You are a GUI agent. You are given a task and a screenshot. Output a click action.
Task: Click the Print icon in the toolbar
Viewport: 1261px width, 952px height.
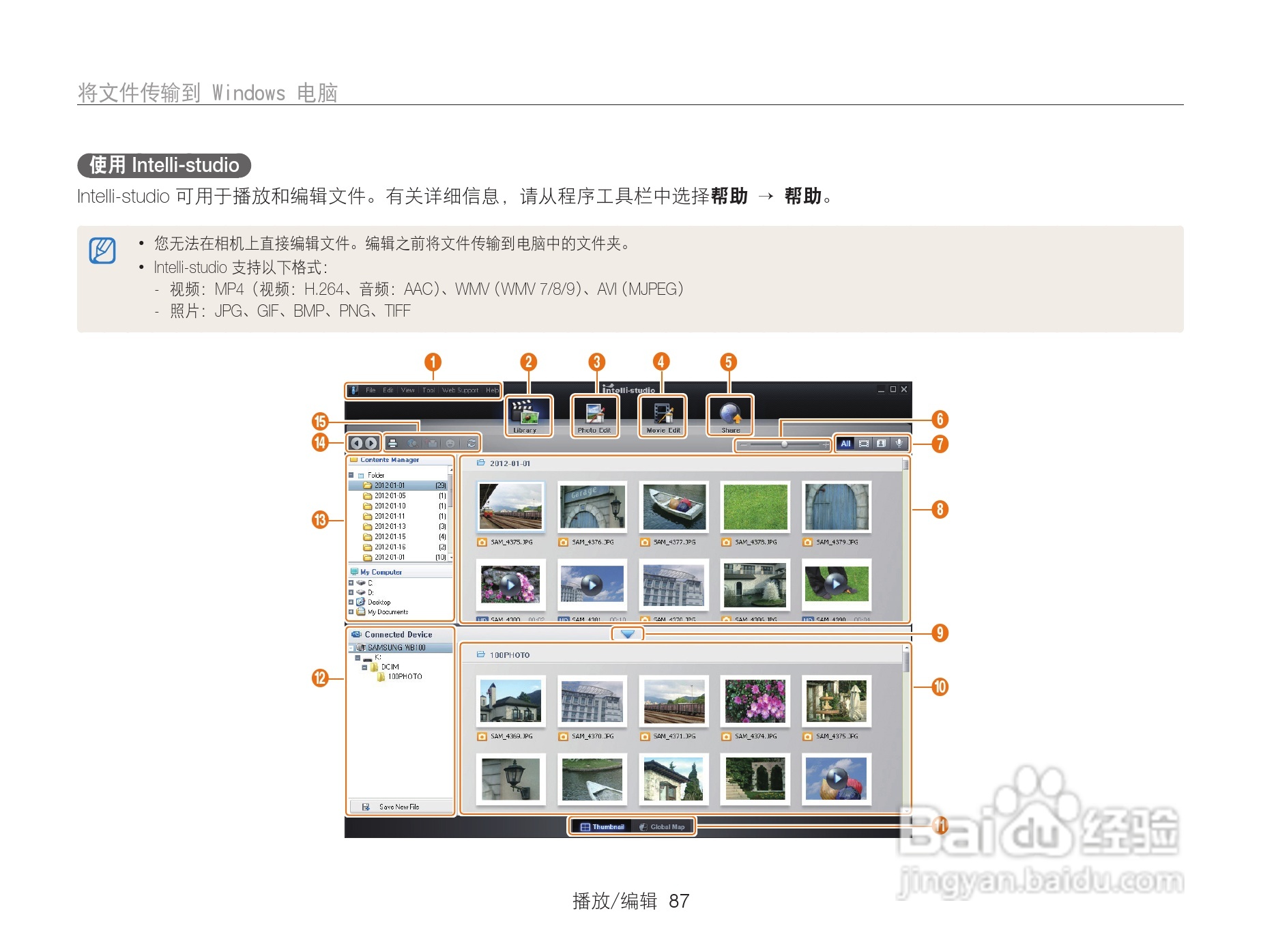coord(393,444)
